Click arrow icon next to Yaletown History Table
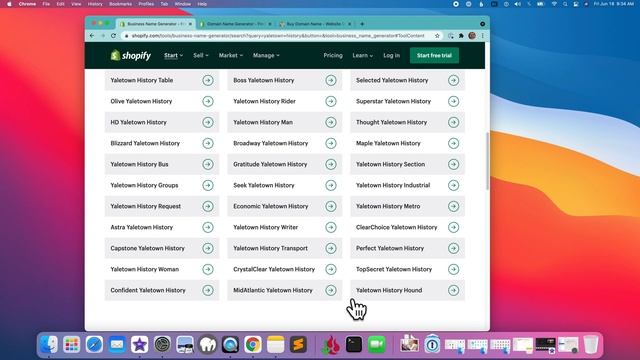The image size is (640, 360). tap(208, 80)
